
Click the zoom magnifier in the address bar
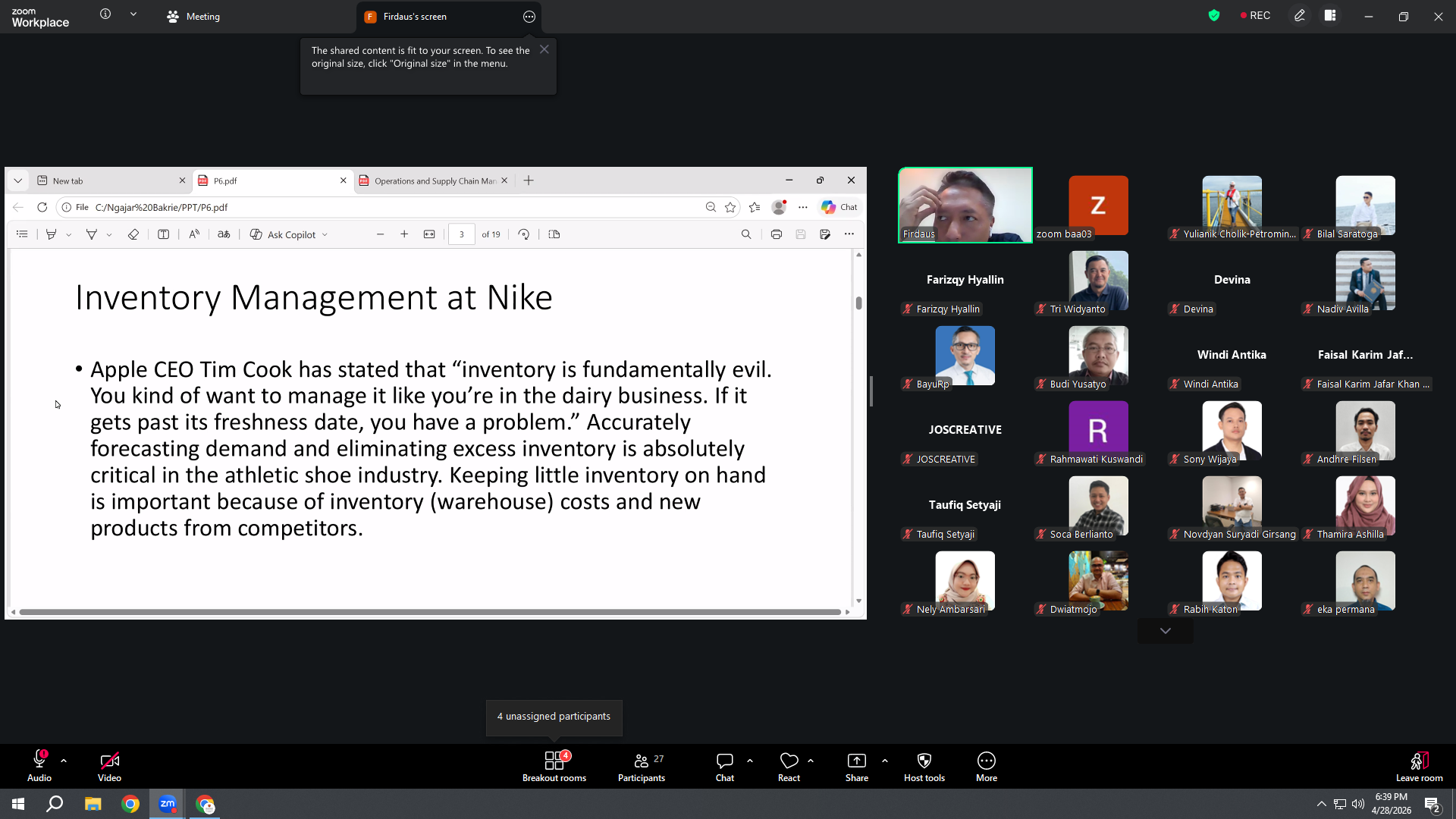[711, 207]
